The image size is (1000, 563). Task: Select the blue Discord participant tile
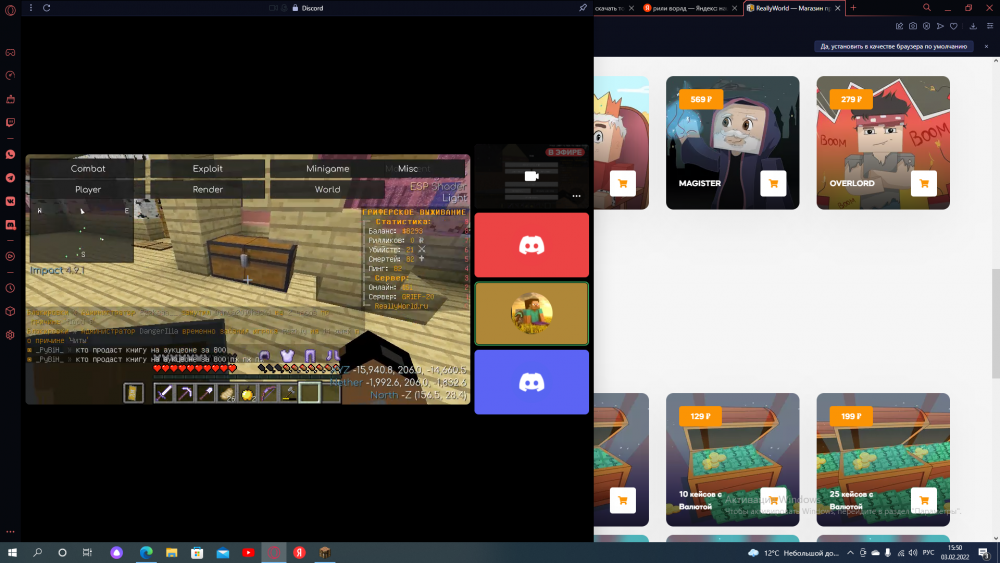pyautogui.click(x=531, y=382)
